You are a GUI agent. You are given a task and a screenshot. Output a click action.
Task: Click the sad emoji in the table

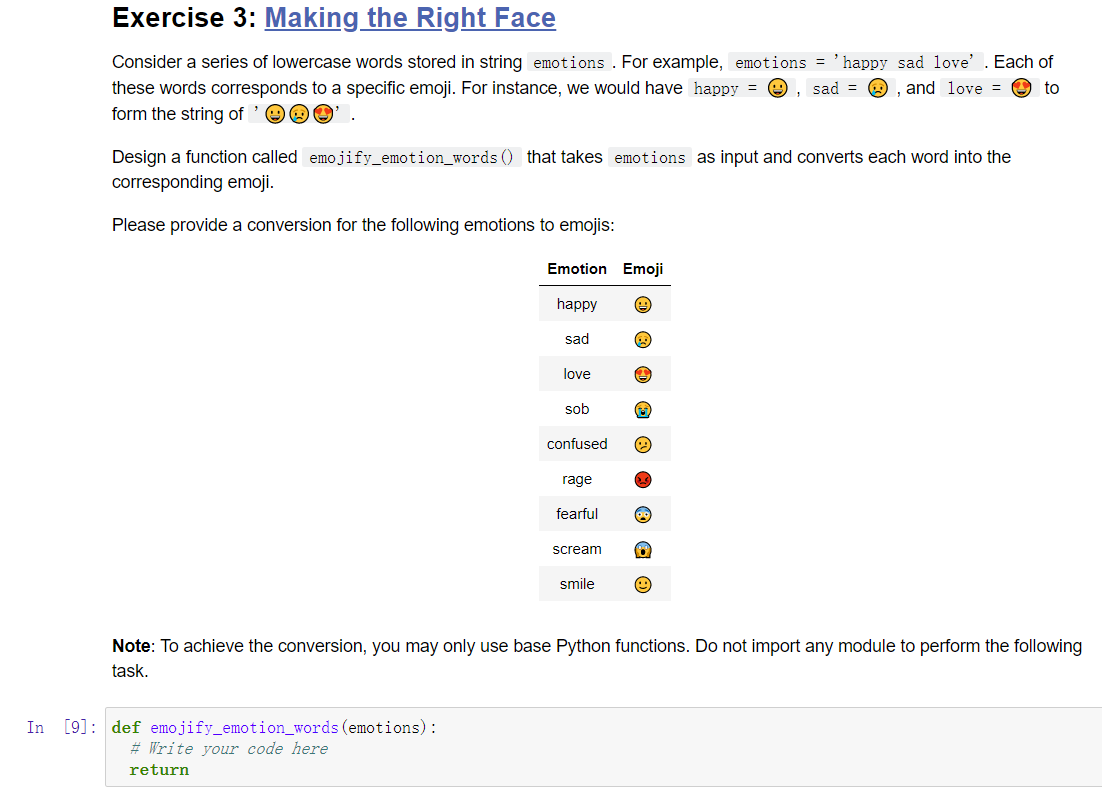pos(643,339)
